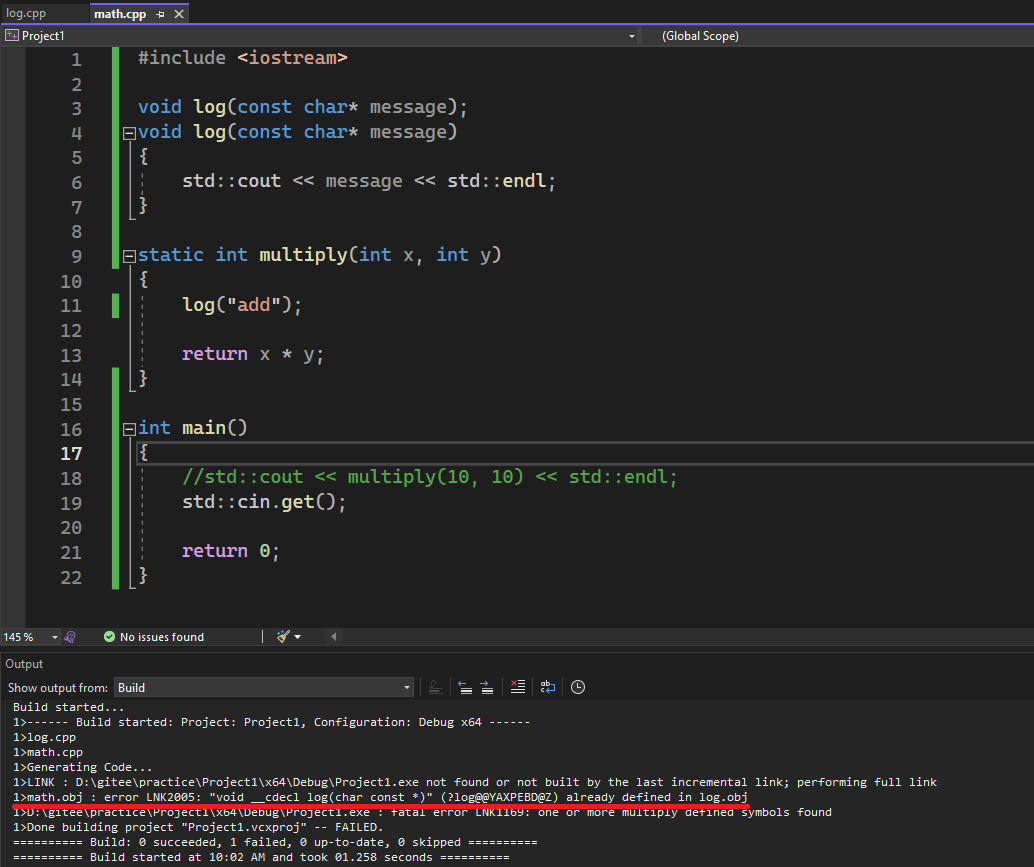Clear all text in the Output window
1034x867 pixels.
(518, 687)
